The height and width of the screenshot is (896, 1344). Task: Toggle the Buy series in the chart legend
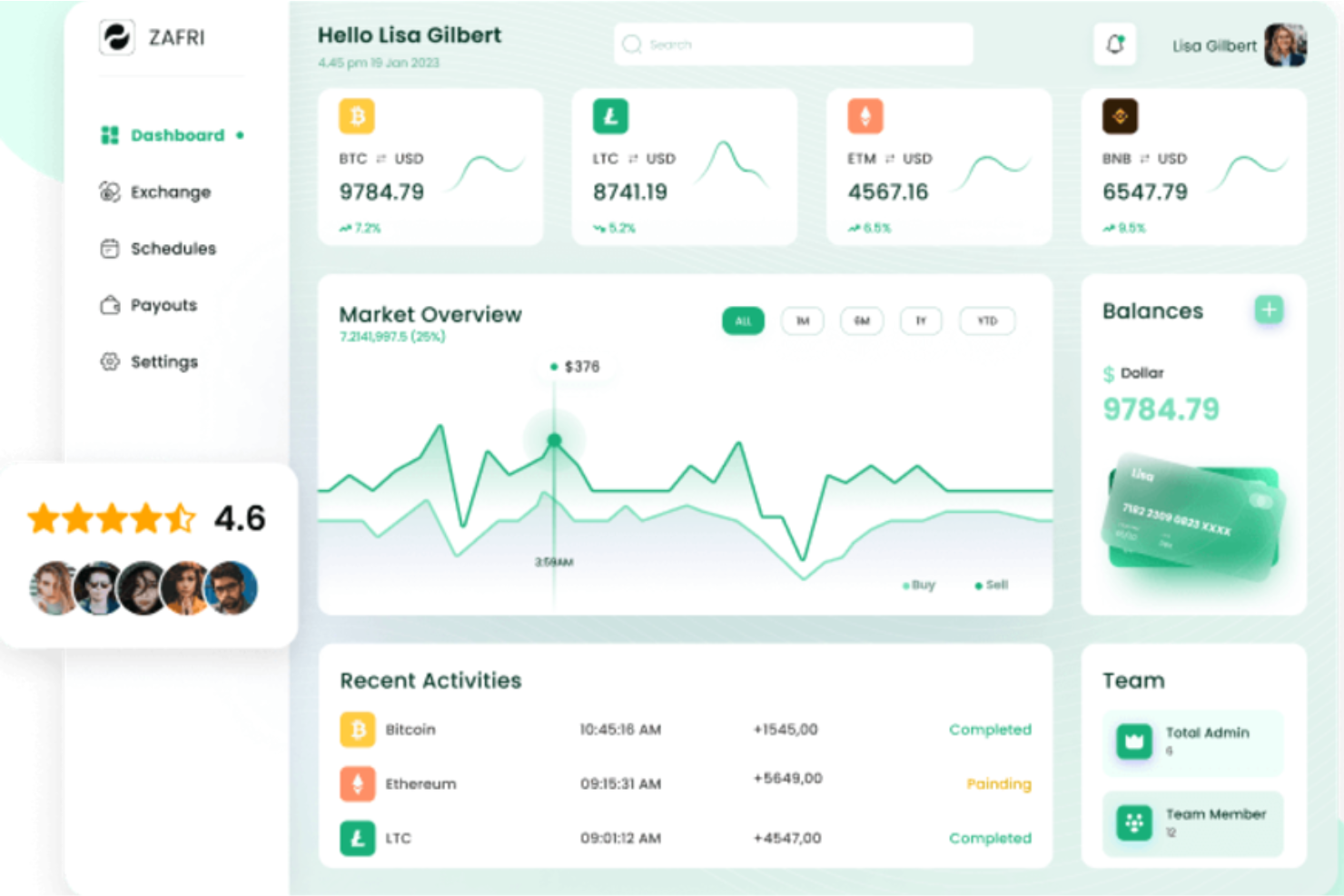coord(917,585)
